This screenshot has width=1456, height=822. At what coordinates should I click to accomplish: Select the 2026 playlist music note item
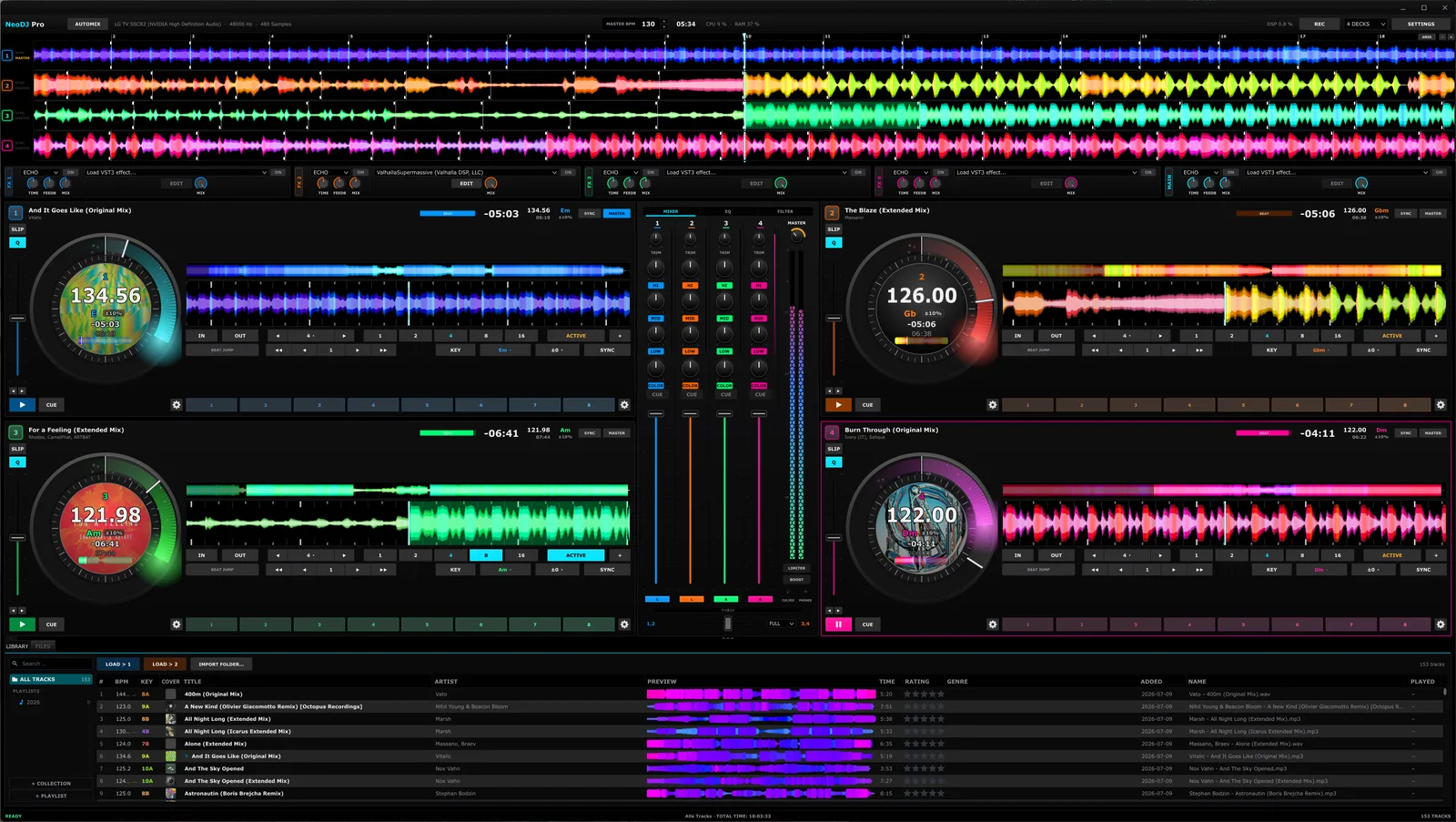pyautogui.click(x=33, y=703)
